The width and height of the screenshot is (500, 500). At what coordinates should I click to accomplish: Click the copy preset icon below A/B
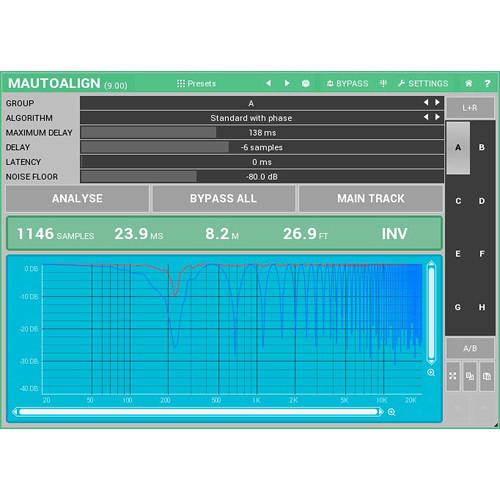(470, 376)
